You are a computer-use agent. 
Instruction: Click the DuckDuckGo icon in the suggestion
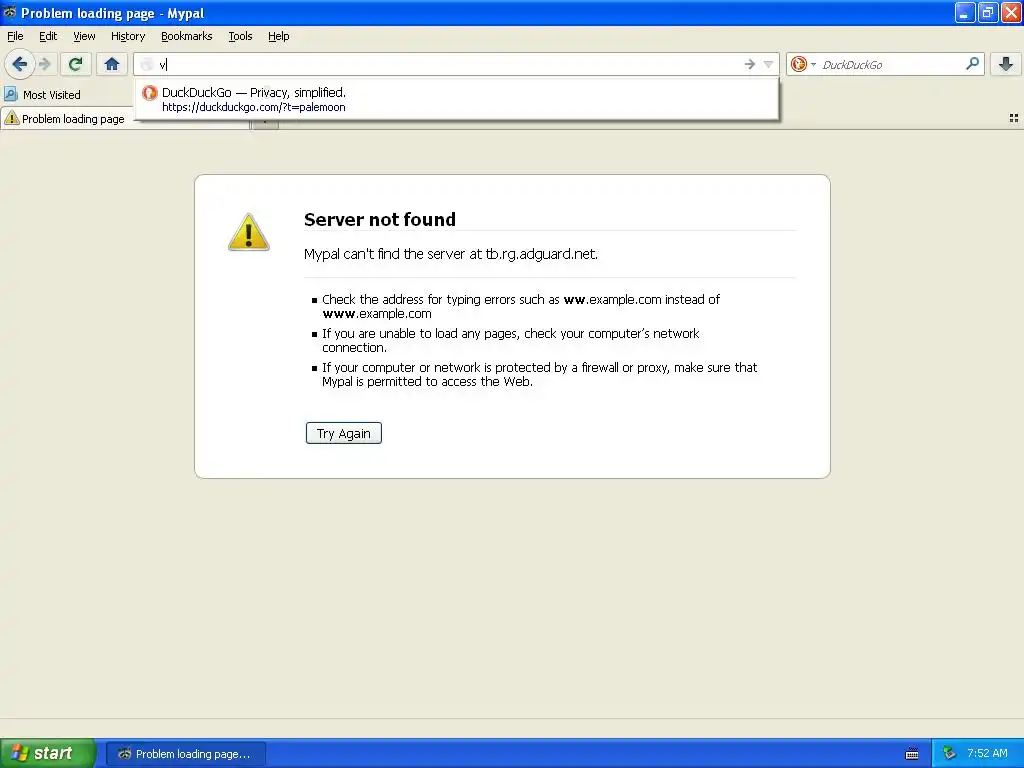(150, 93)
